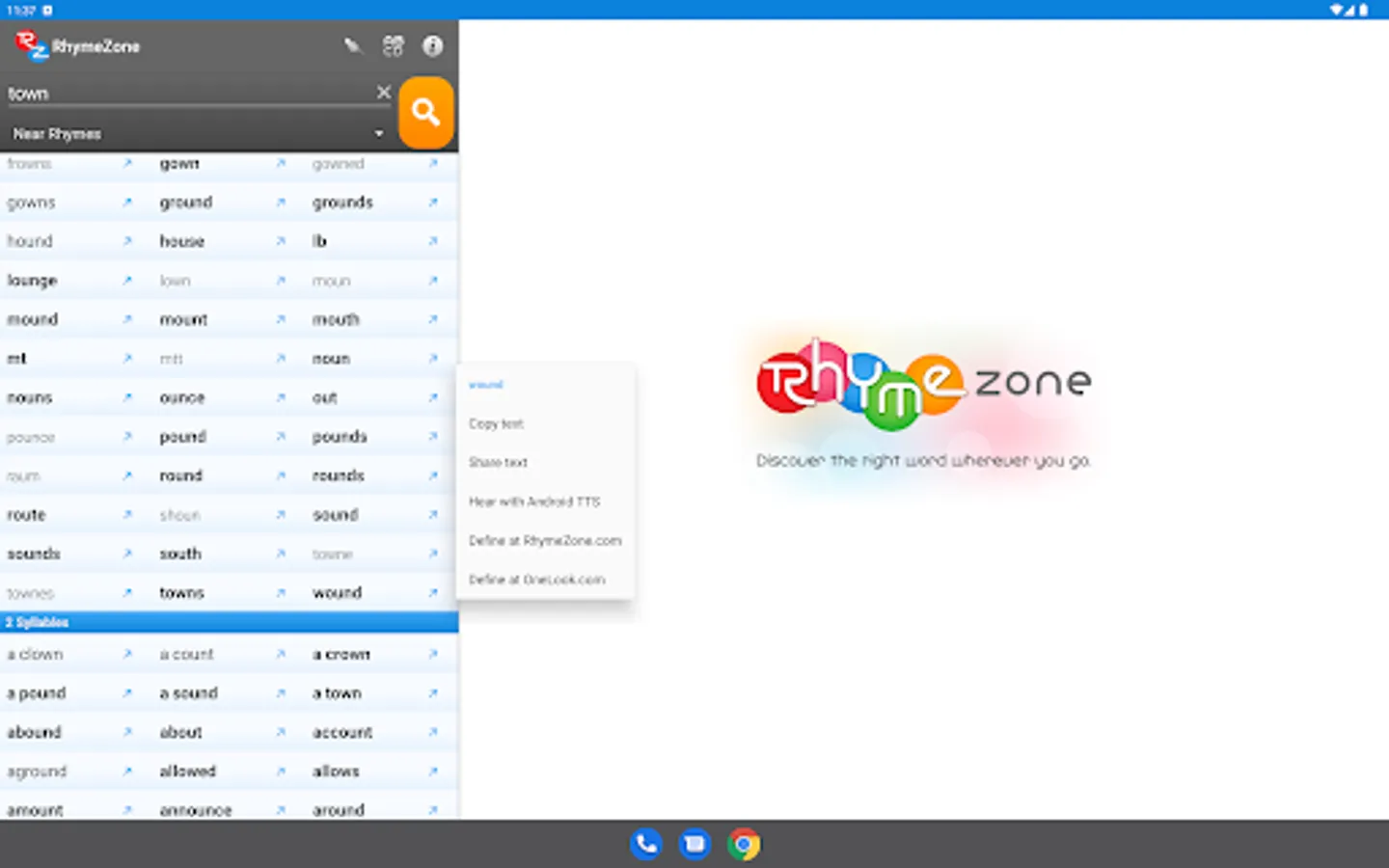Select the word 'gowns'
The image size is (1389, 868).
click(x=31, y=203)
